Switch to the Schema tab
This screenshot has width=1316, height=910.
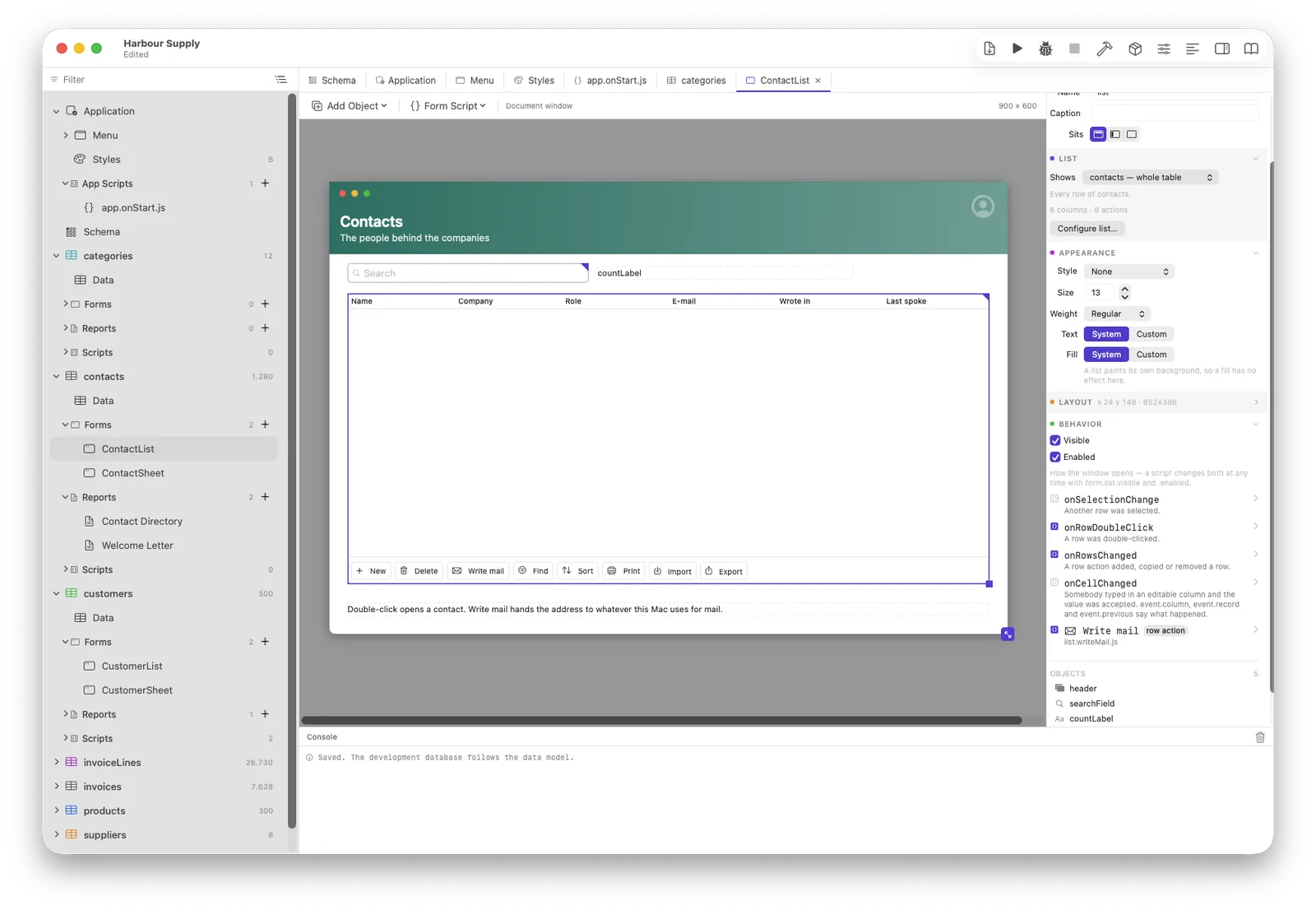point(332,81)
